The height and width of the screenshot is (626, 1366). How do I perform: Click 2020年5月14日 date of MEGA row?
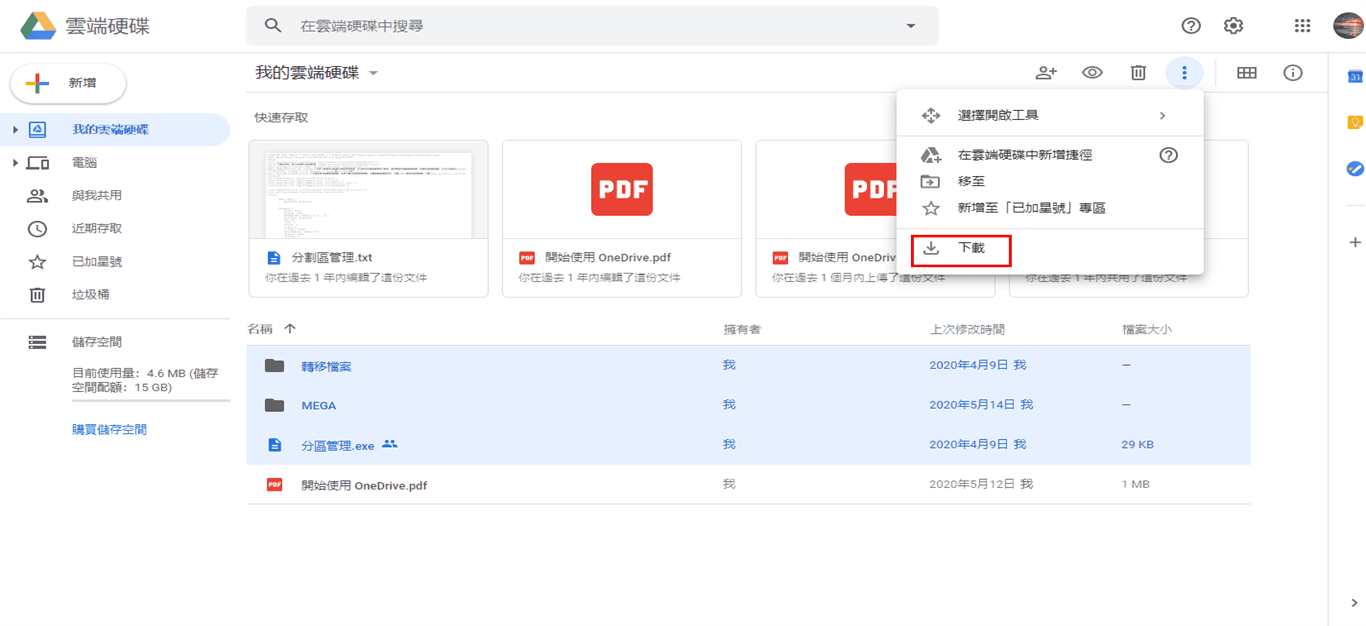click(x=981, y=405)
